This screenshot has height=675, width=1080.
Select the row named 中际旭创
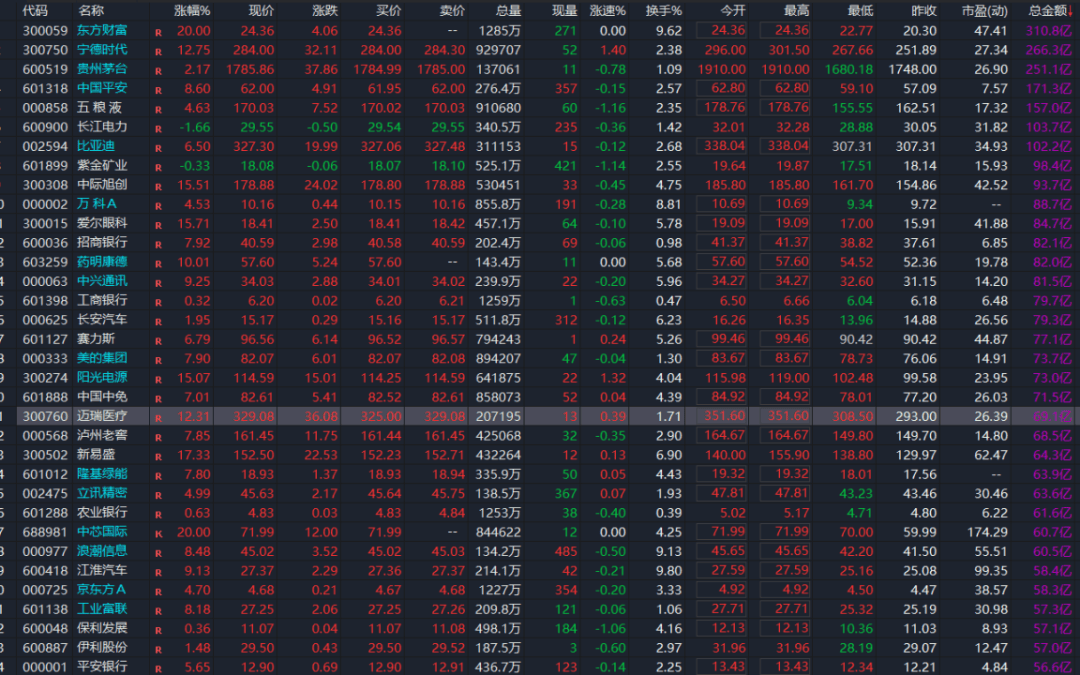[x=540, y=185]
